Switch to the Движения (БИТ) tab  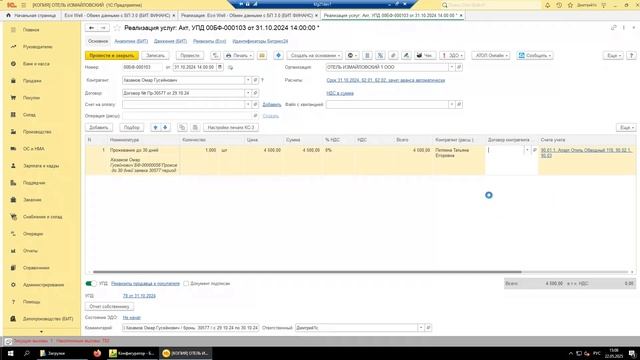[x=170, y=41]
